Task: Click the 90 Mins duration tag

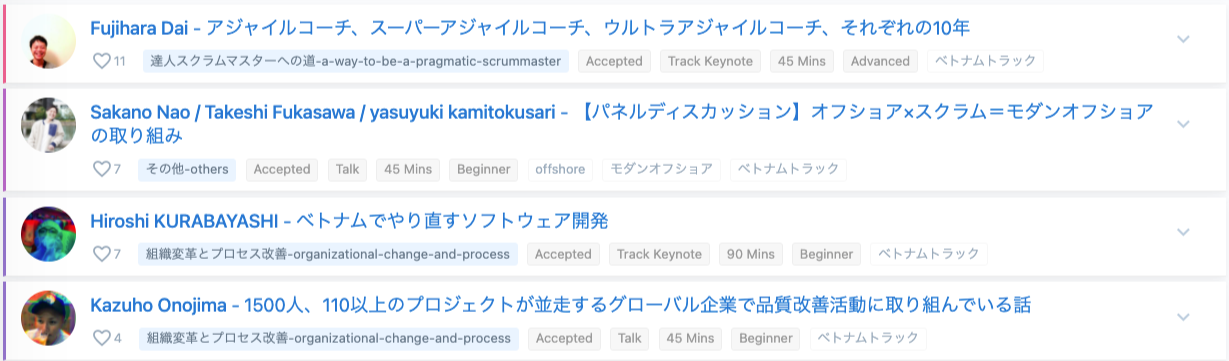Action: coord(751,254)
